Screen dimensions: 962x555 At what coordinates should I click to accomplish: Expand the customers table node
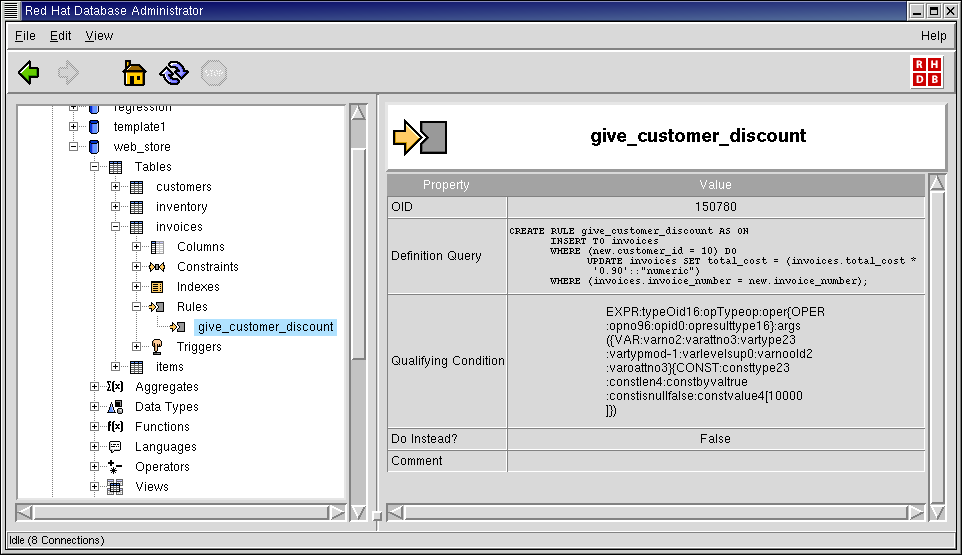coord(115,186)
